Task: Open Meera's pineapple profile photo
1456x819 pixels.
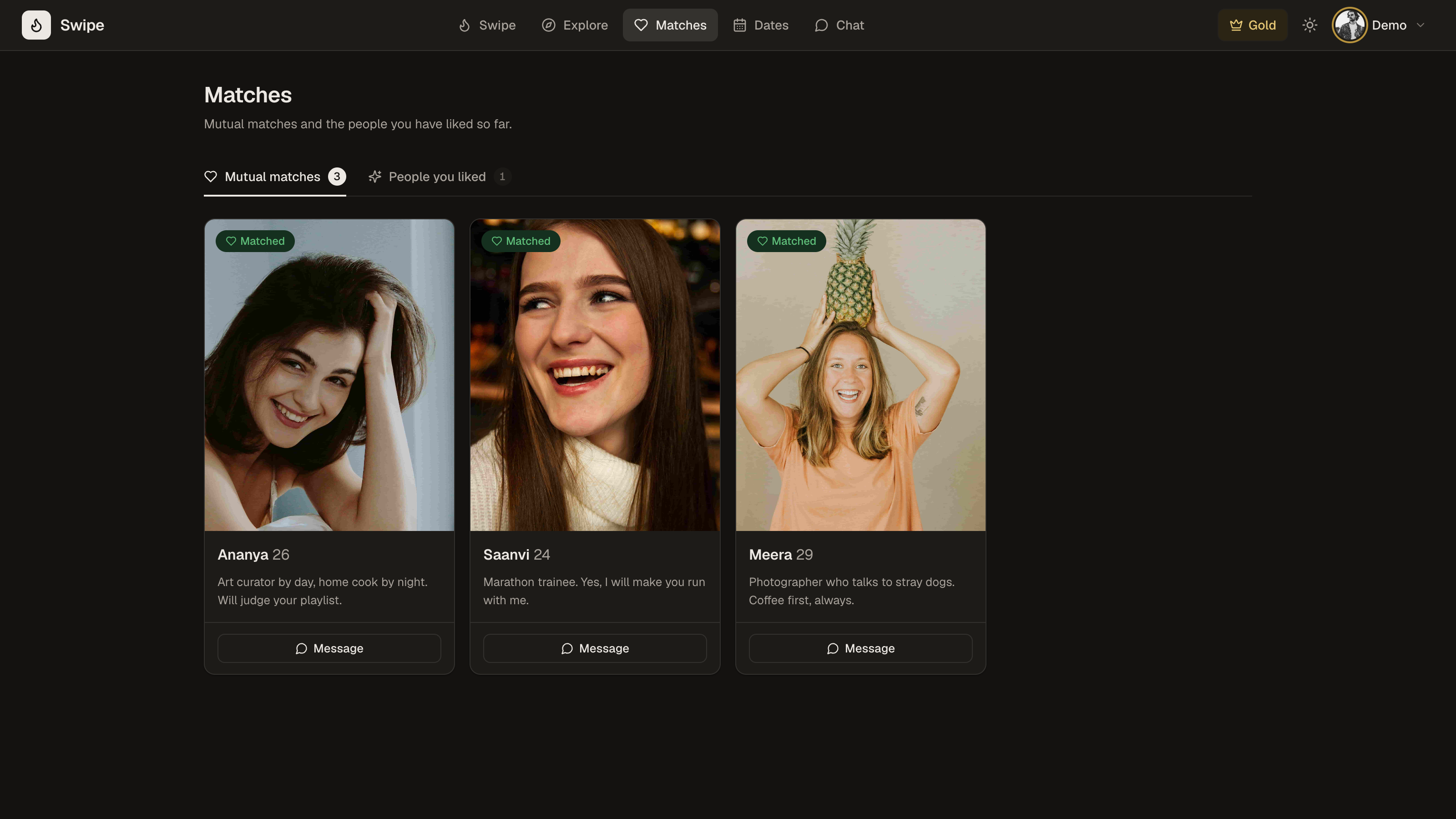Action: 861,375
